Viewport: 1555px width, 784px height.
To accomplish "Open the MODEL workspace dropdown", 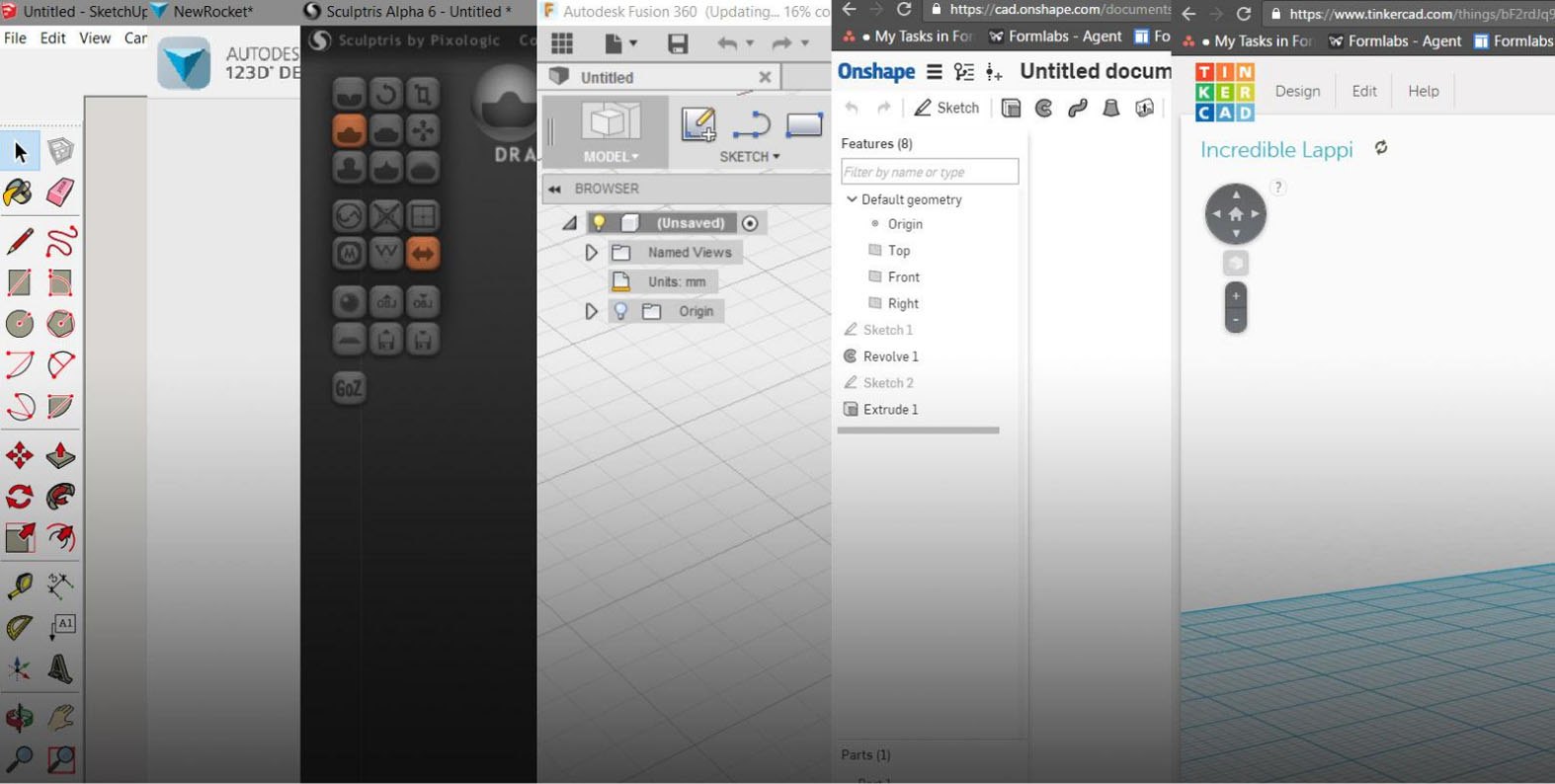I will [x=611, y=156].
